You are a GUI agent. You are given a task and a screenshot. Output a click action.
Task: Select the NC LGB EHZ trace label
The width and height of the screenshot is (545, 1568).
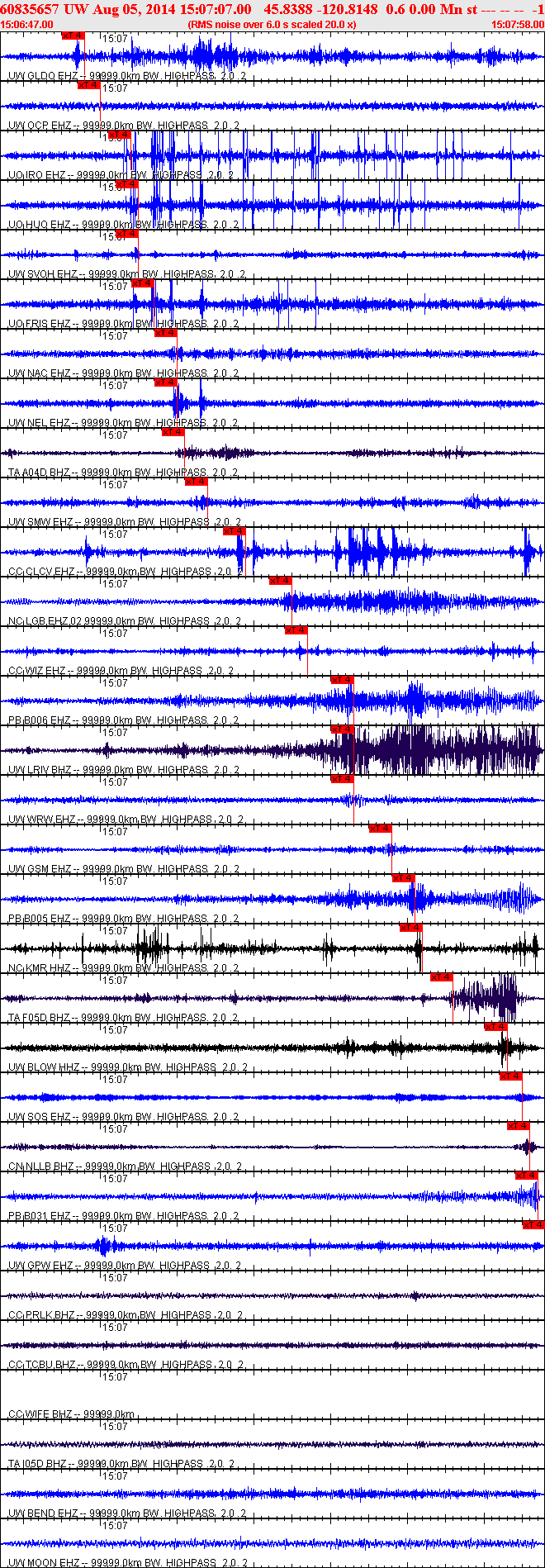point(125,621)
